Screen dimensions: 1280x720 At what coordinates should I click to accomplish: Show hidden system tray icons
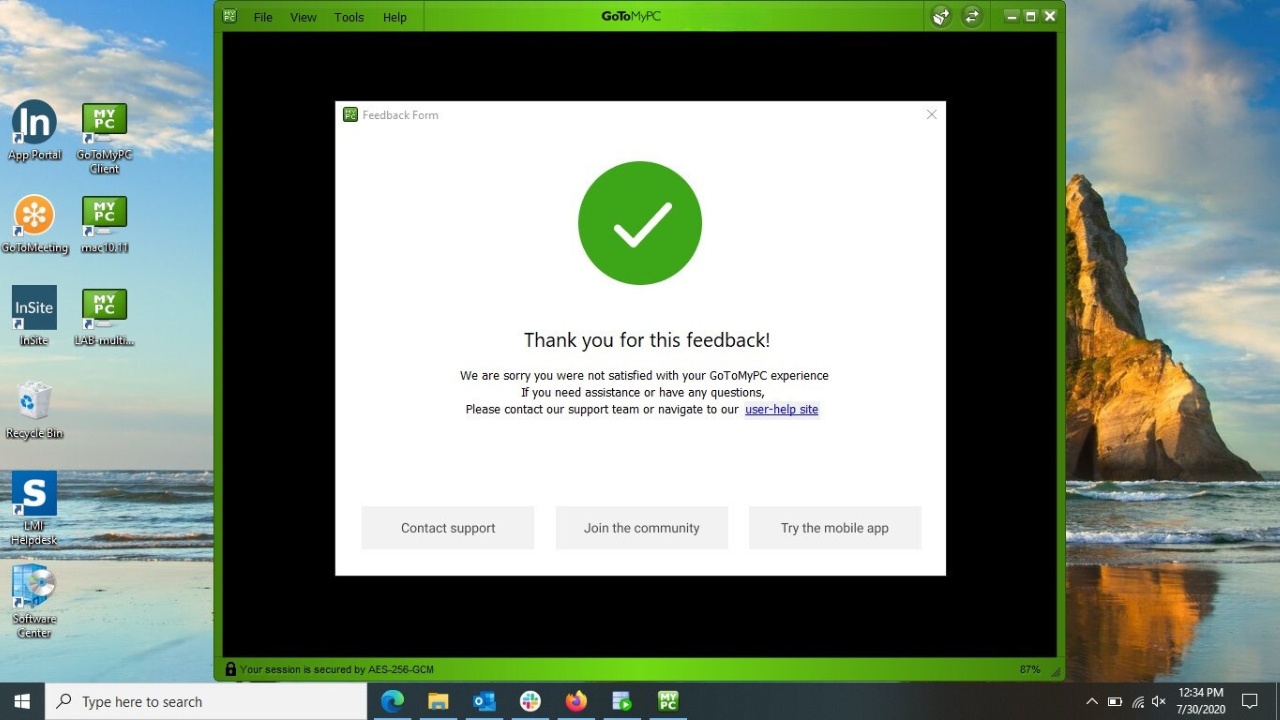(1091, 701)
